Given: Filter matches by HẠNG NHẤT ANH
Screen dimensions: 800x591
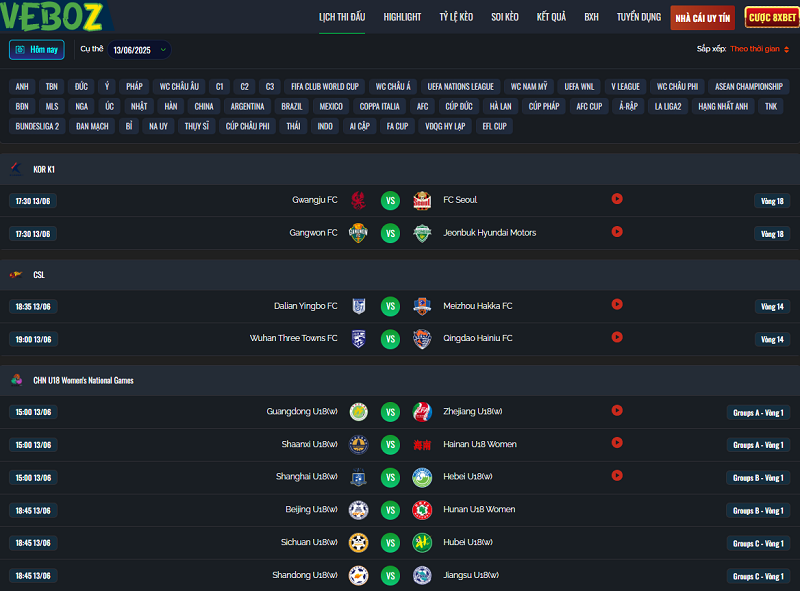Looking at the screenshot, I should point(723,107).
